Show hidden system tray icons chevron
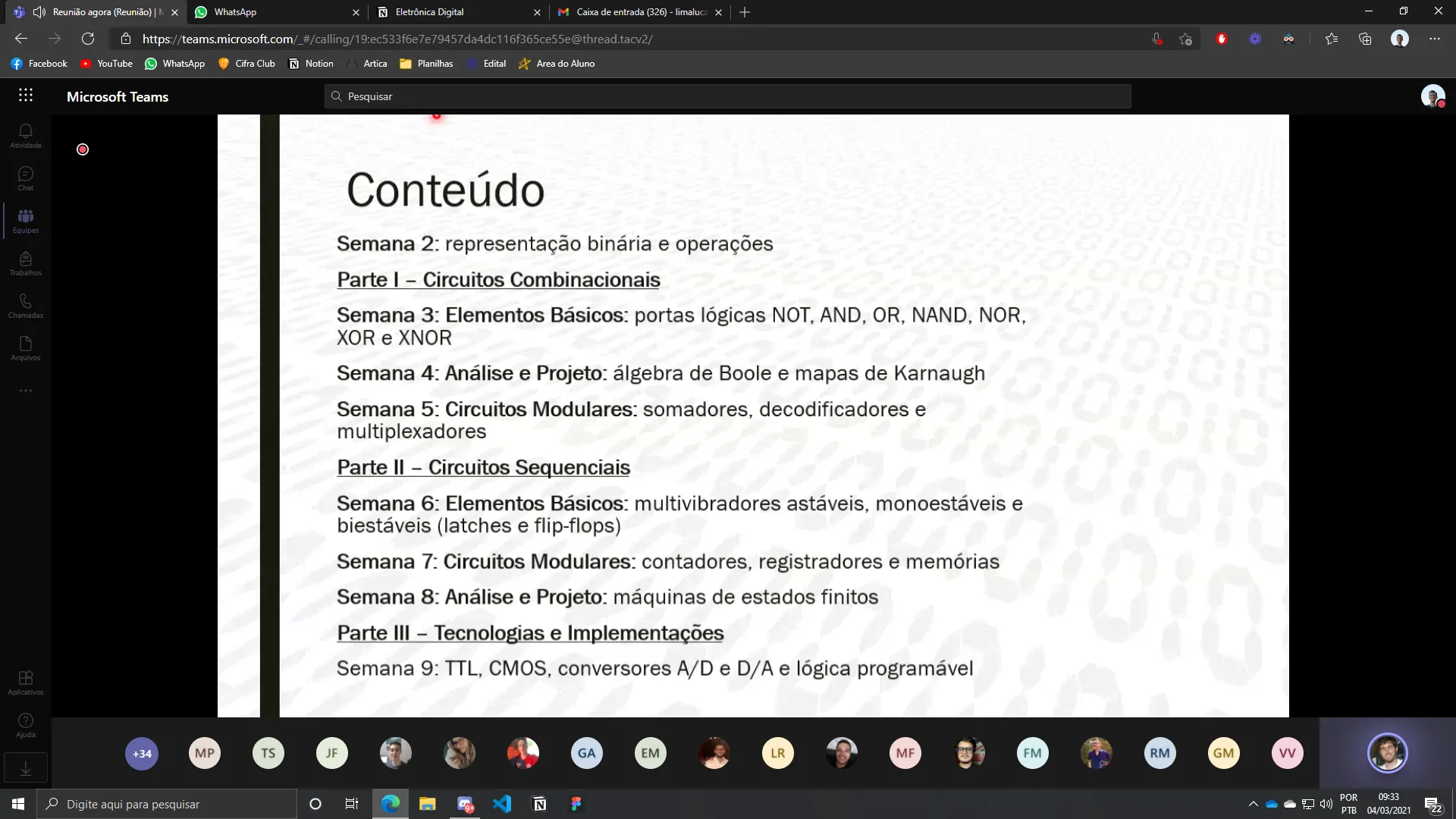The height and width of the screenshot is (819, 1456). pyautogui.click(x=1253, y=804)
